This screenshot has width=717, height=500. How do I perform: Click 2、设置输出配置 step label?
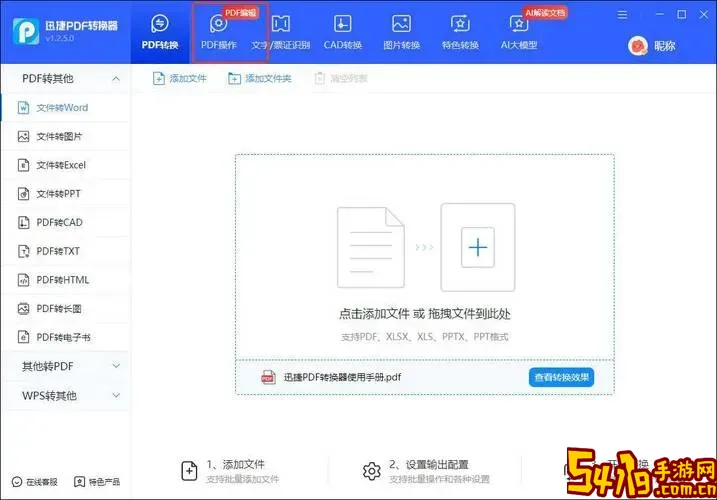[x=428, y=465]
